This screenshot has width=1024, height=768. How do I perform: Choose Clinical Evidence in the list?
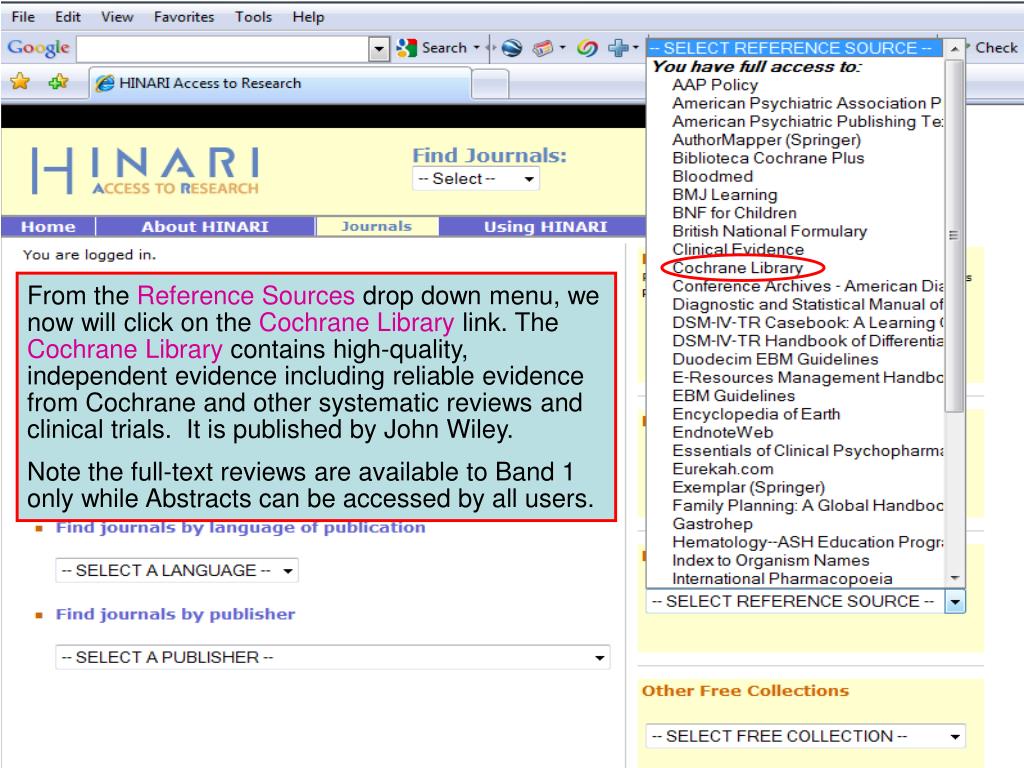click(x=738, y=249)
